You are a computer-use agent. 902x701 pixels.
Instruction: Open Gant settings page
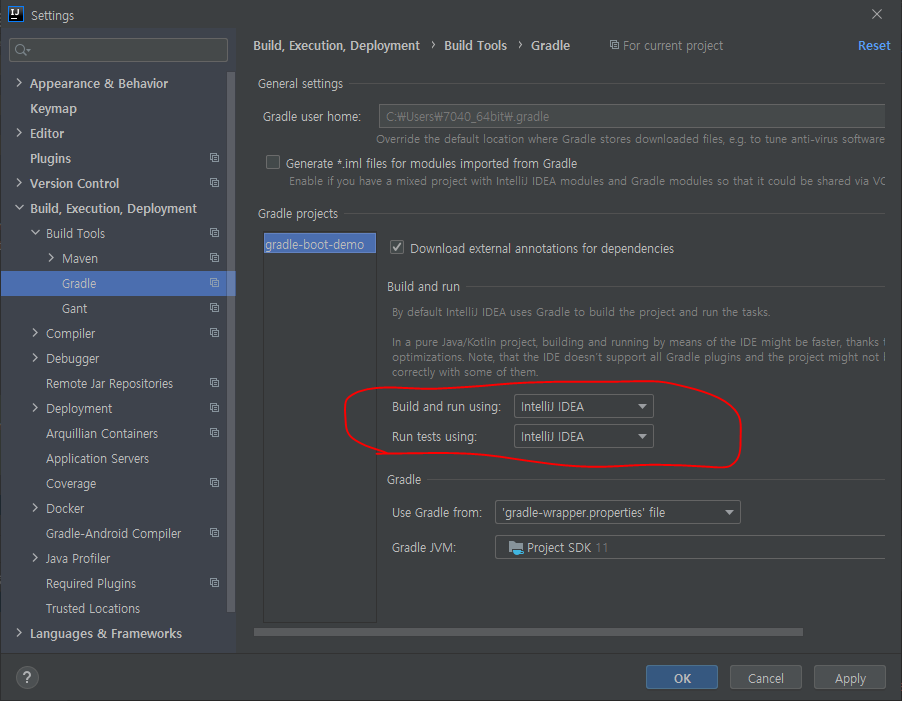(74, 308)
